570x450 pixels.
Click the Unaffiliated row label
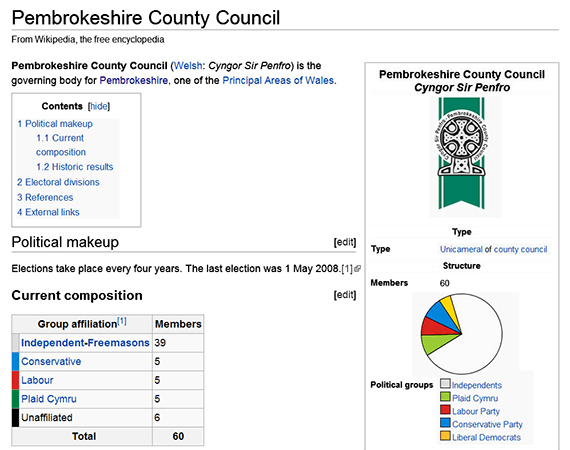pos(47,418)
